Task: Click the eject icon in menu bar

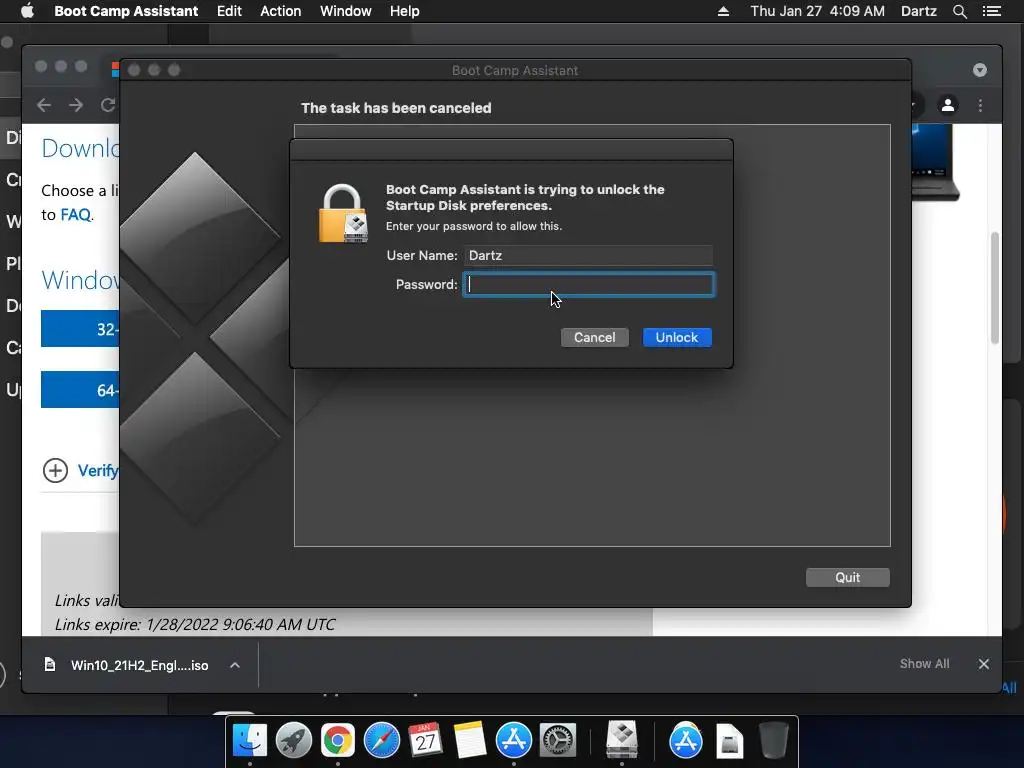Action: pyautogui.click(x=723, y=11)
